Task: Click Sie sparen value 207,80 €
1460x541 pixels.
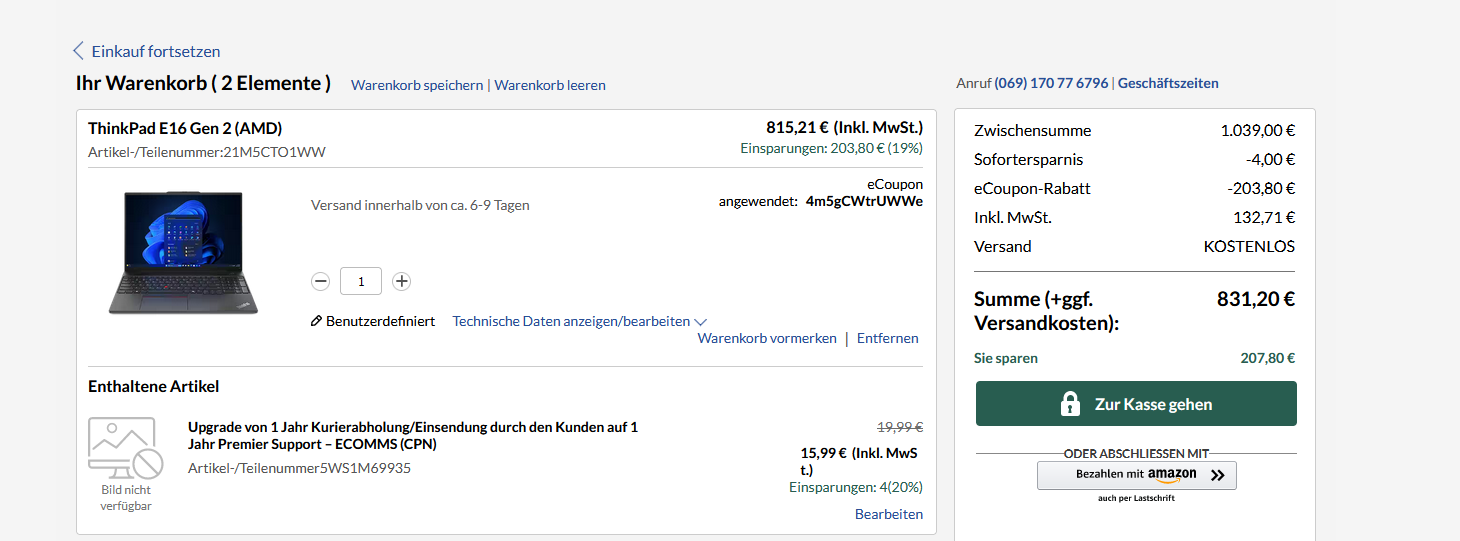Action: tap(1268, 358)
